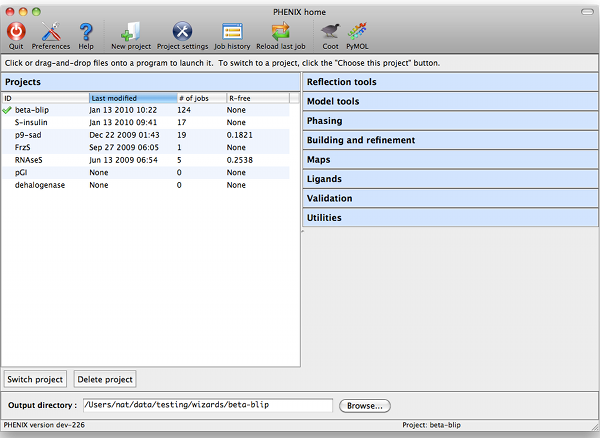This screenshot has height=438, width=600.
Task: Expand the Model tools section
Action: pyautogui.click(x=450, y=101)
